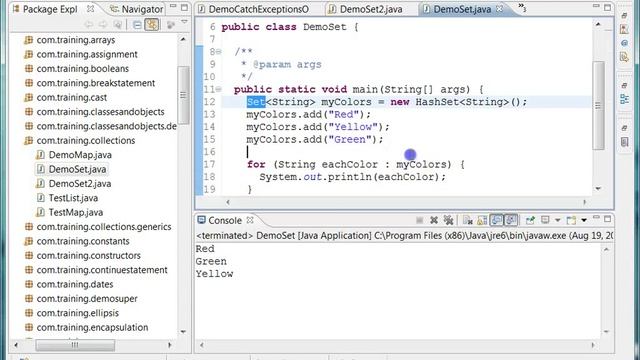
Task: Select the com.training.cast package
Action: [x=71, y=98]
